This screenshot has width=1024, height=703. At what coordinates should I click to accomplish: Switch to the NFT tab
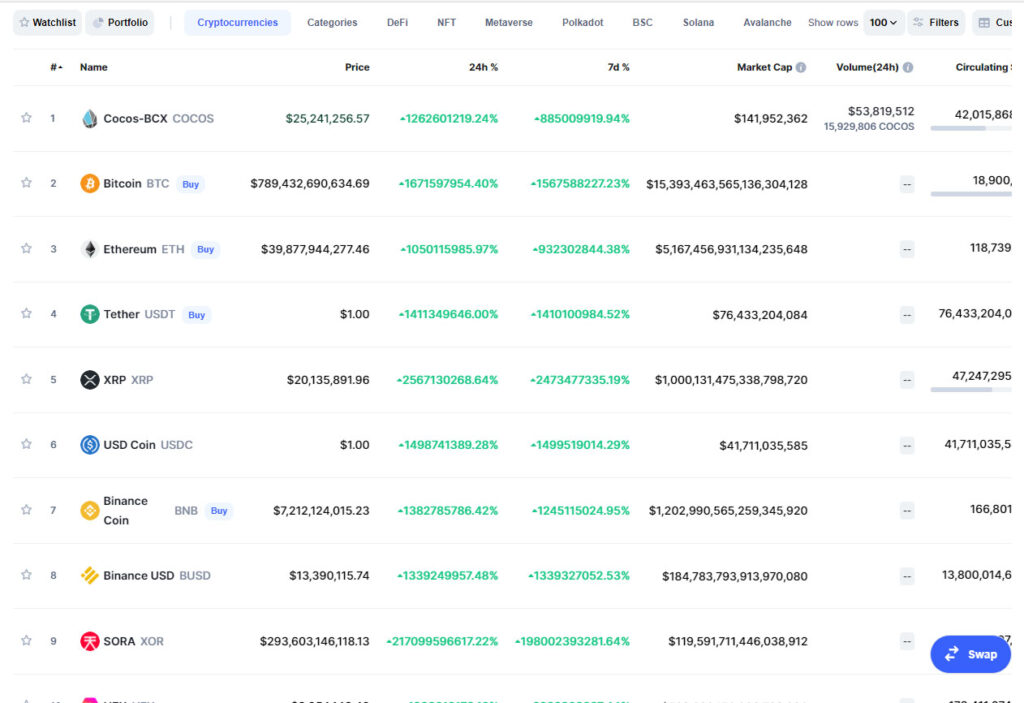(x=447, y=22)
